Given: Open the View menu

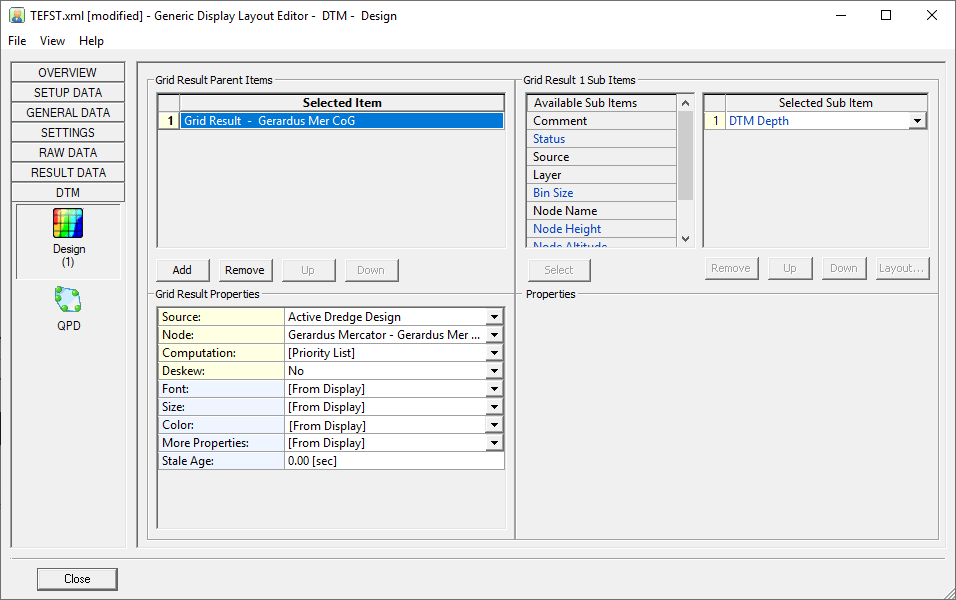Looking at the screenshot, I should tap(52, 41).
